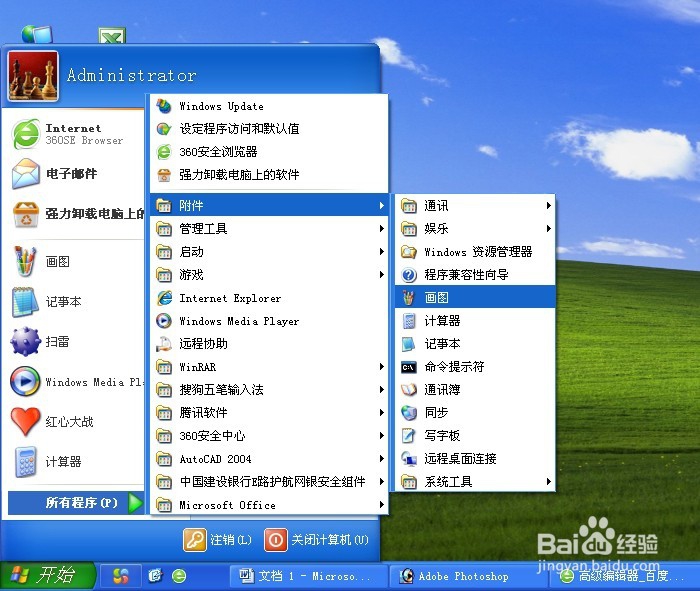
Task: Click Windows Media Player icon in programs list
Action: 164,321
